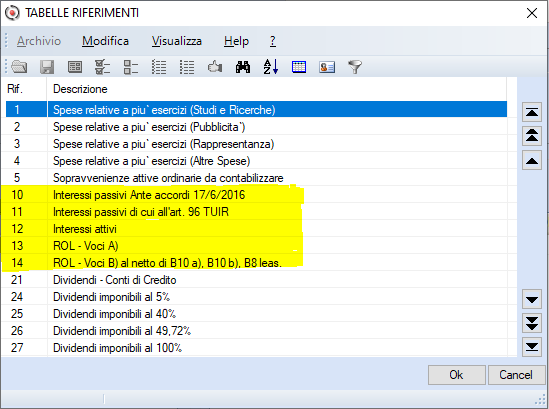The image size is (549, 409).
Task: Click the bulleted list view icon
Action: click(x=187, y=67)
